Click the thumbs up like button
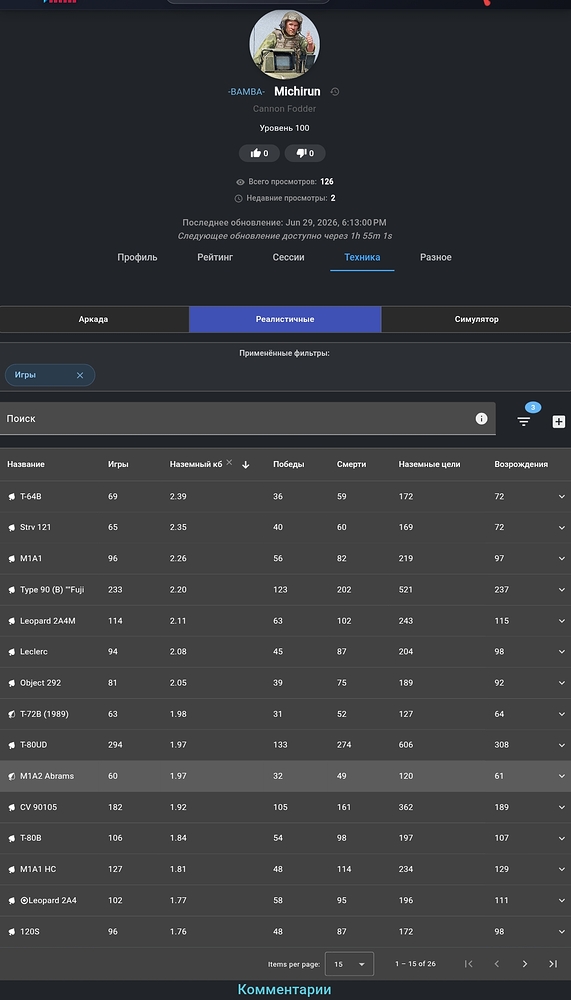The image size is (571, 1000). click(x=260, y=153)
